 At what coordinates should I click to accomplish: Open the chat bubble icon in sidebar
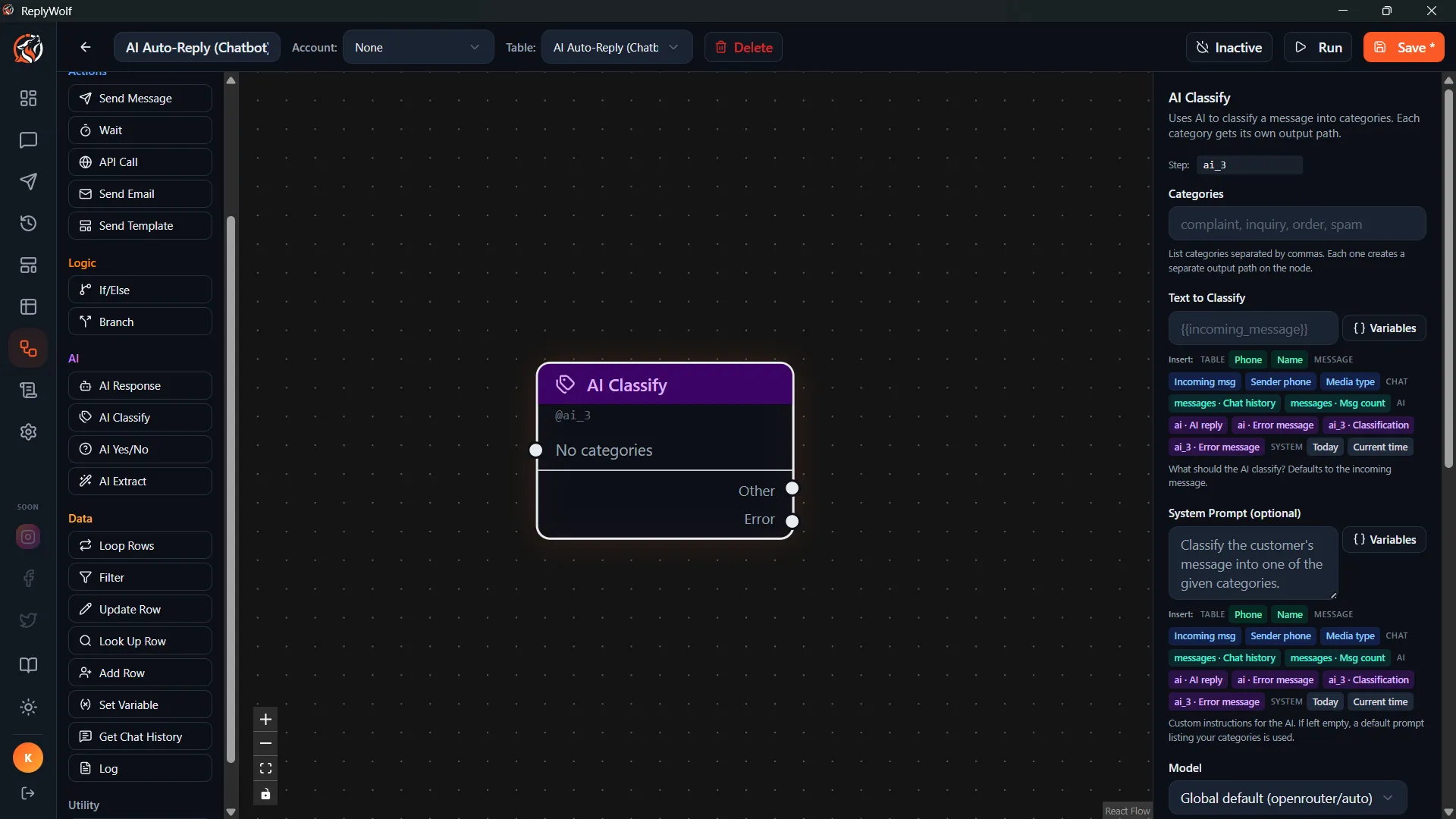click(28, 140)
